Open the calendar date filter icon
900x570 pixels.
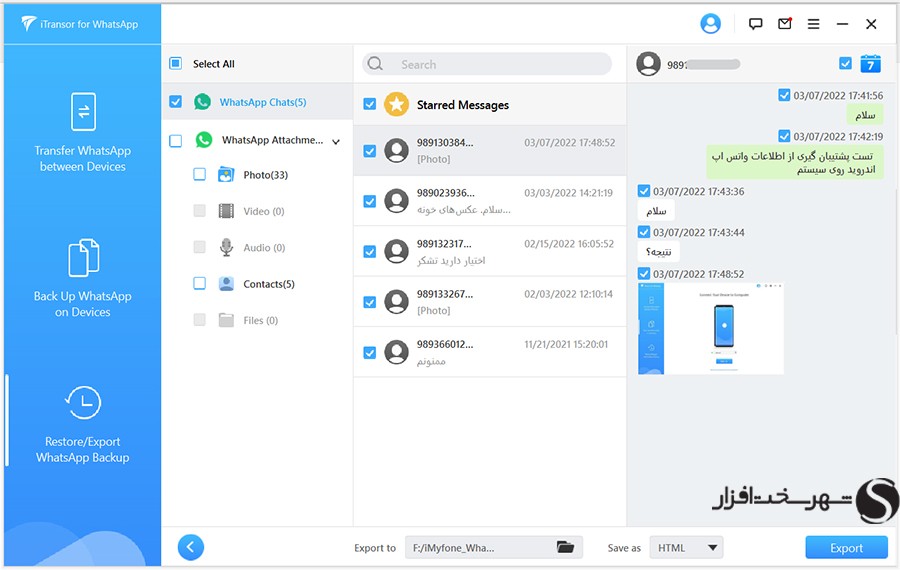(870, 64)
